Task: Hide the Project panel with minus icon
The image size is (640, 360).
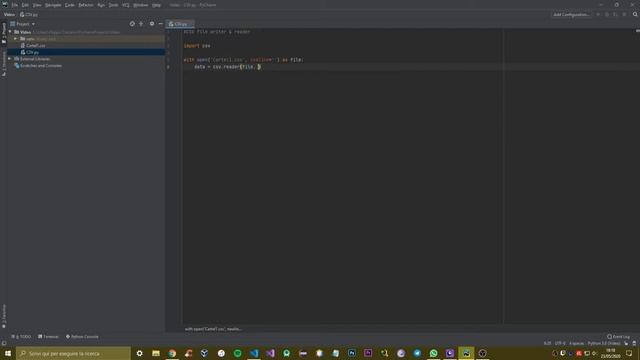Action: click(x=160, y=24)
